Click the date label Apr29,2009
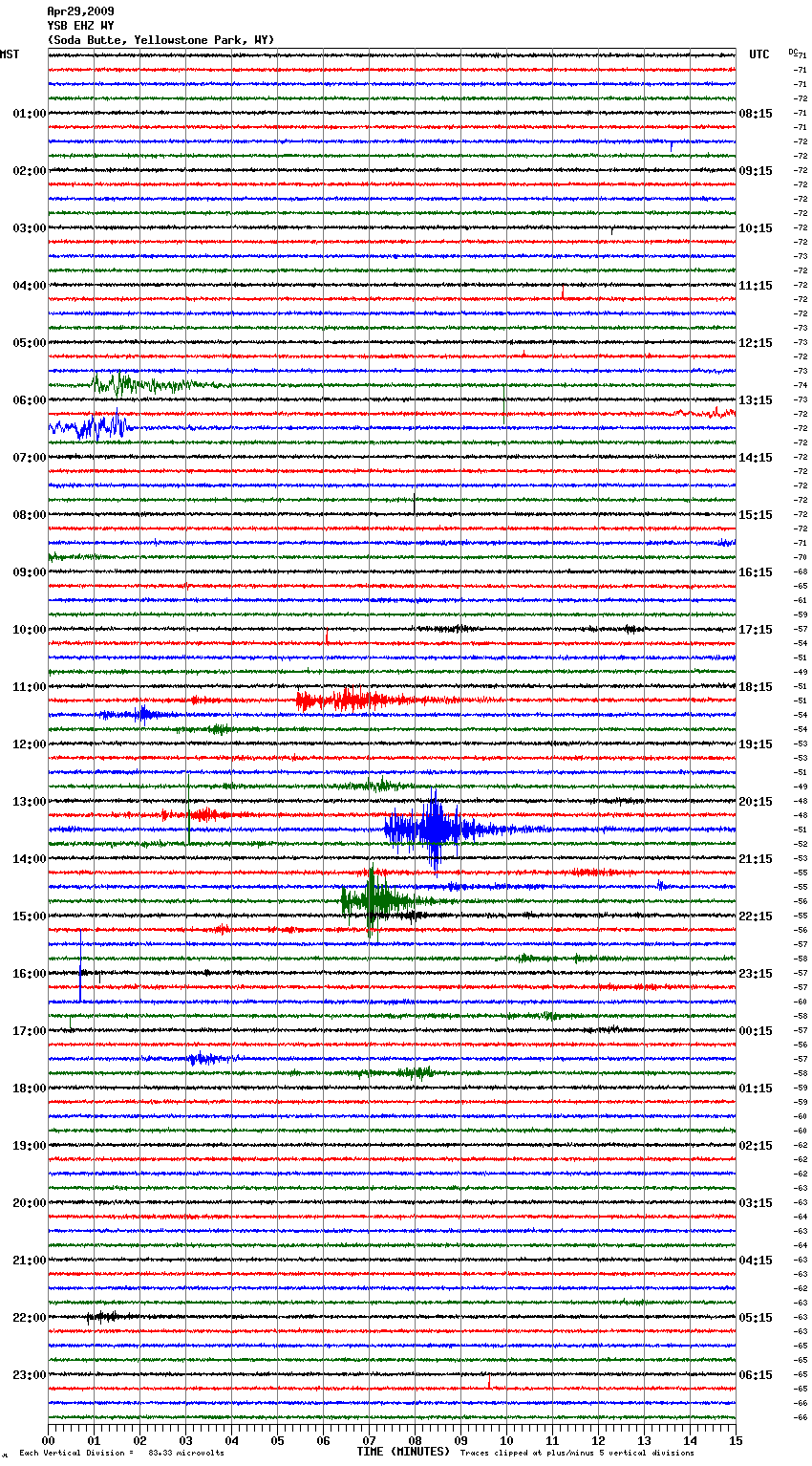The height and width of the screenshot is (1466, 812). coord(80,11)
